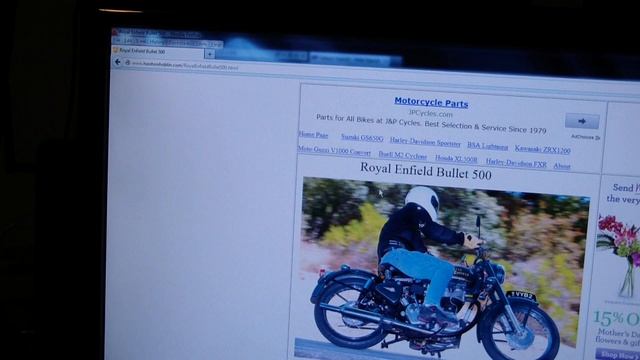This screenshot has width=640, height=360.
Task: Click the JPCycles.com ad text
Action: coord(430,114)
